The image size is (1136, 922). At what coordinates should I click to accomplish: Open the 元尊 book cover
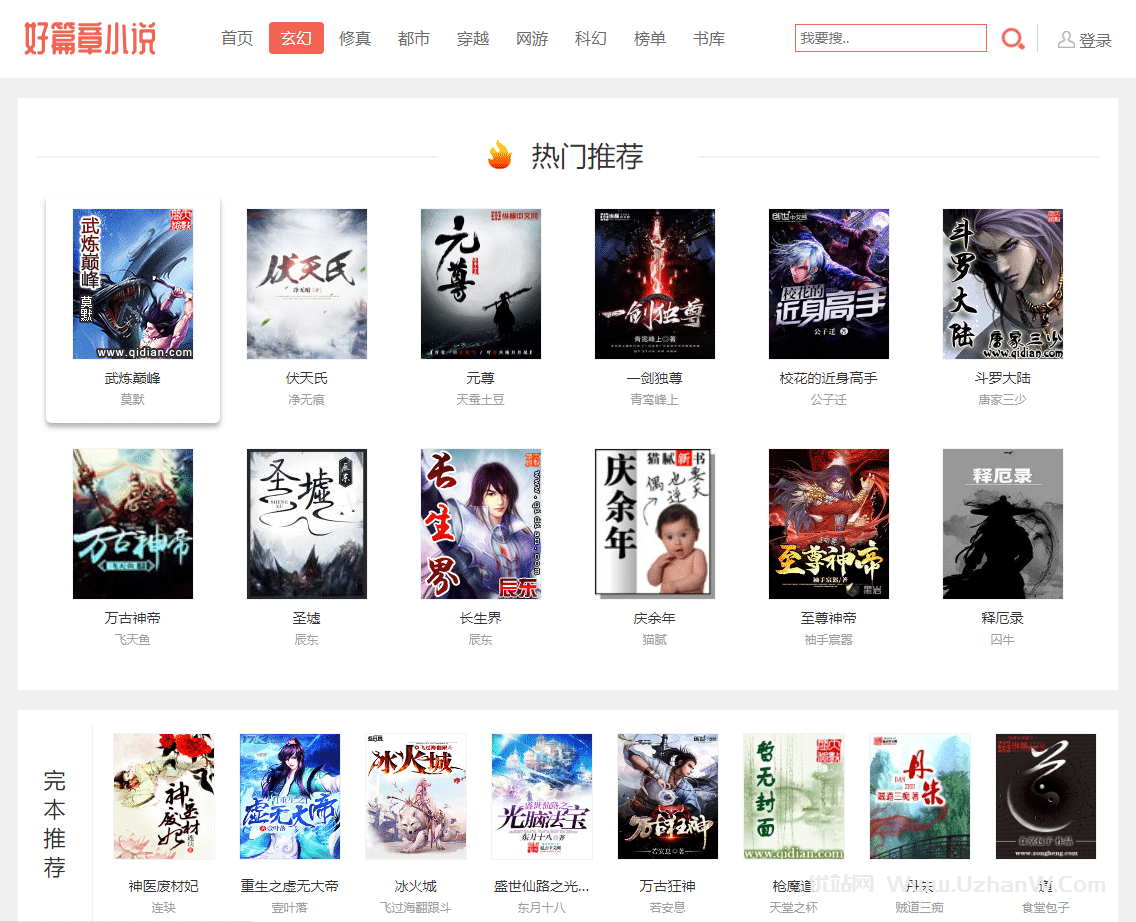pos(480,284)
